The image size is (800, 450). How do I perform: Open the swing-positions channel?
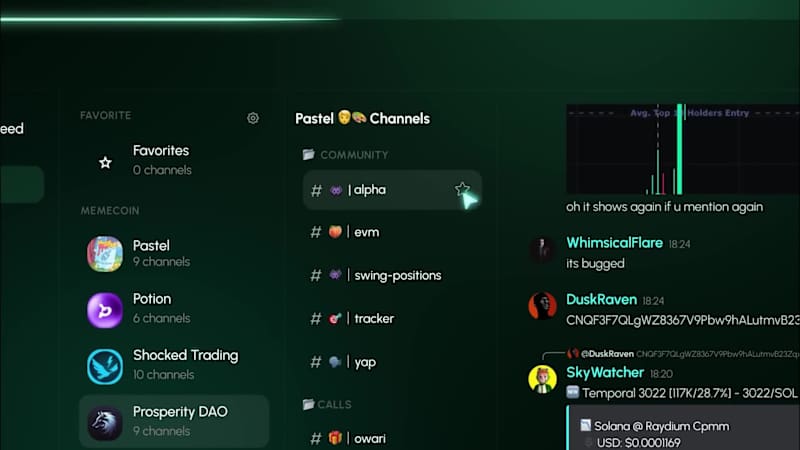pos(392,276)
